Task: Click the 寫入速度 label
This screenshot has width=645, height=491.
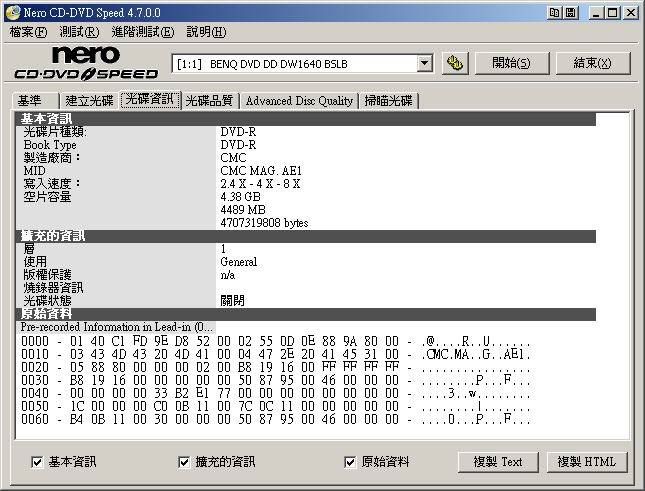Action: [52, 184]
